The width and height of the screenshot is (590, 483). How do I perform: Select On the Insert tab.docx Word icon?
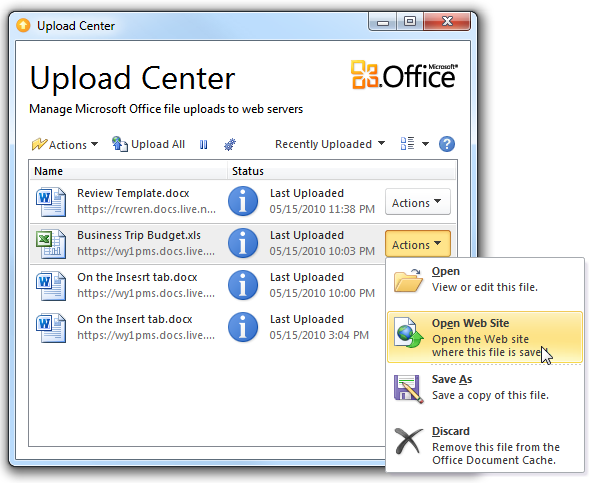[51, 328]
